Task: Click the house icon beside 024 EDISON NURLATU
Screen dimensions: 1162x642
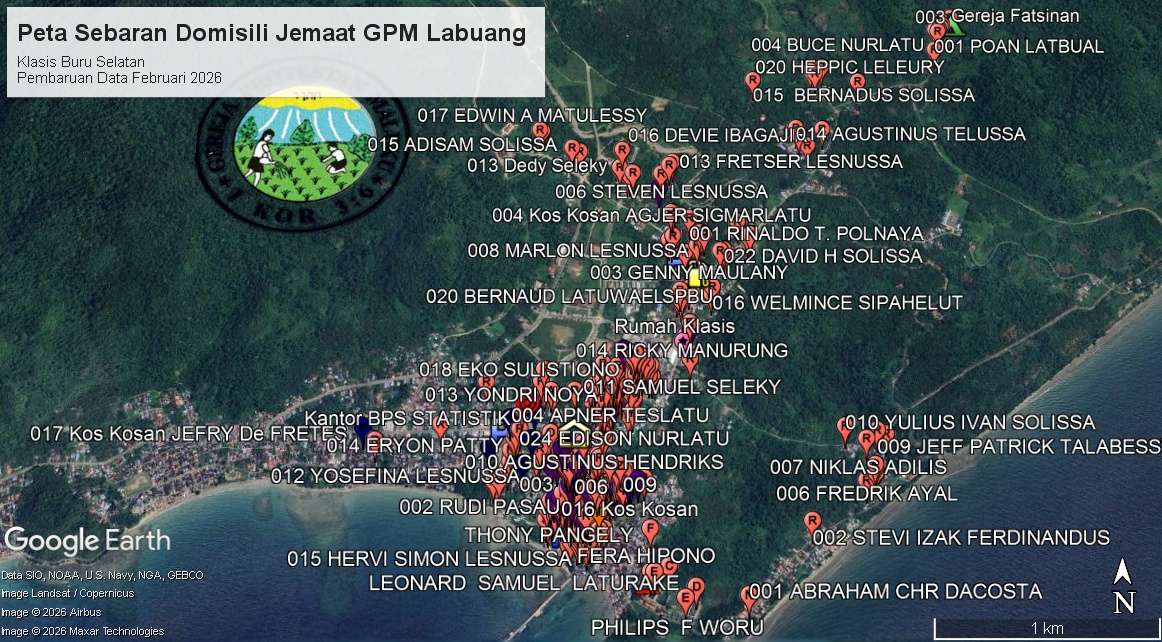Action: pos(574,431)
